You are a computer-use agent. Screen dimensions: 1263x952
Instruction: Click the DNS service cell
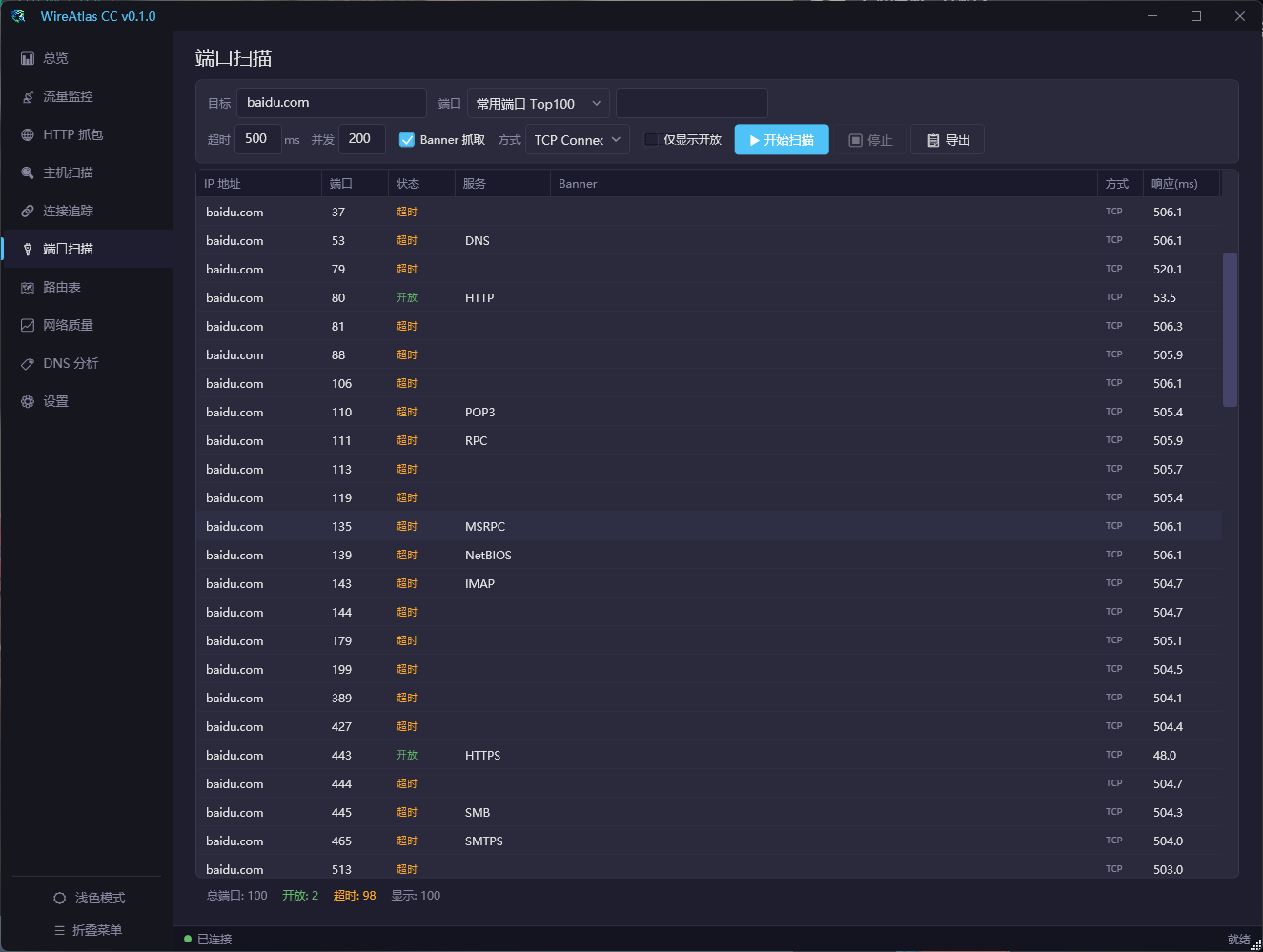pyautogui.click(x=478, y=241)
